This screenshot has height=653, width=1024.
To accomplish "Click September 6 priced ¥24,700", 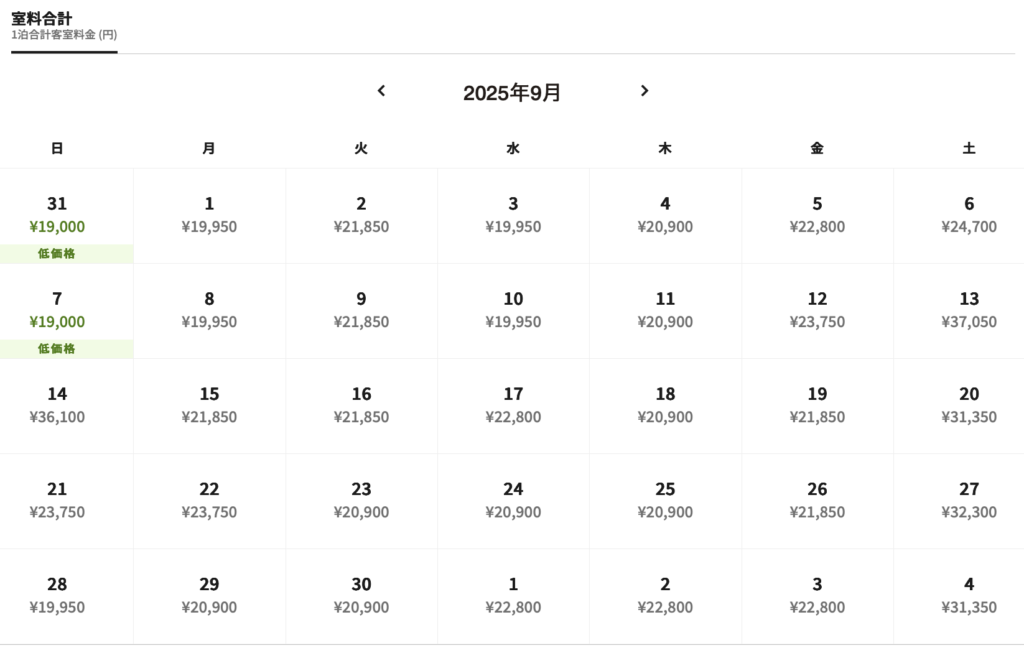I will point(968,216).
